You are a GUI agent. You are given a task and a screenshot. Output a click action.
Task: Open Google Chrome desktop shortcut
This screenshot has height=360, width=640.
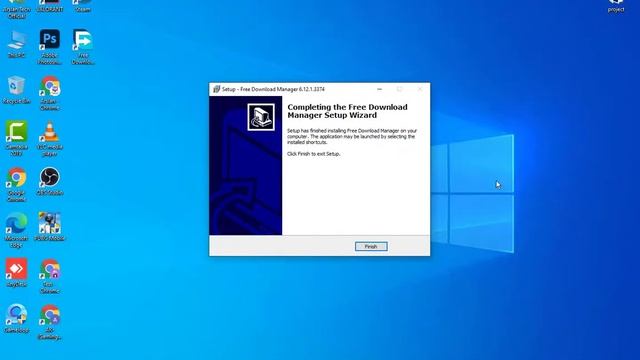[16, 184]
